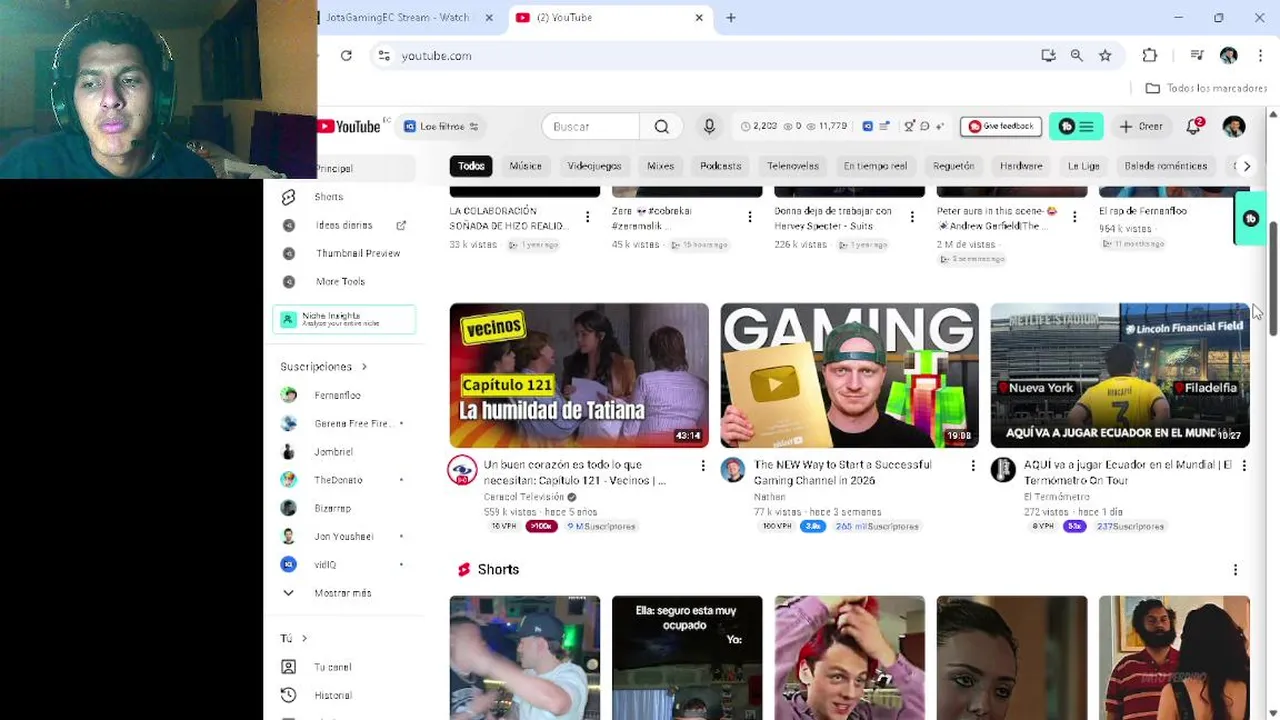1280x720 pixels.
Task: Select the En tiempo real chip
Action: coord(875,166)
